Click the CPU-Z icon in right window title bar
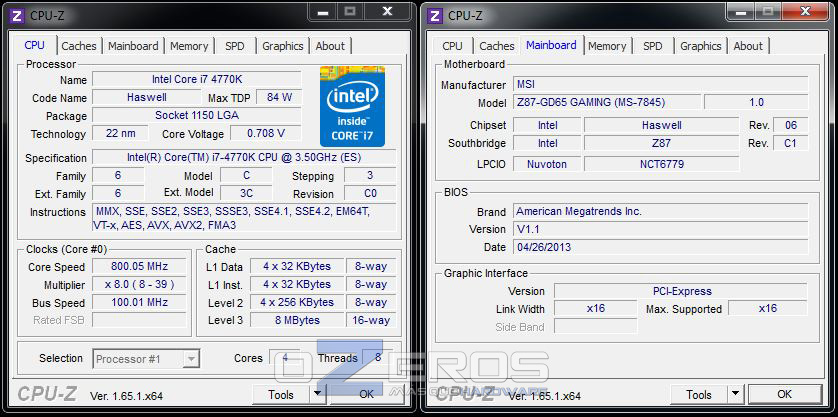The height and width of the screenshot is (417, 838). point(435,15)
